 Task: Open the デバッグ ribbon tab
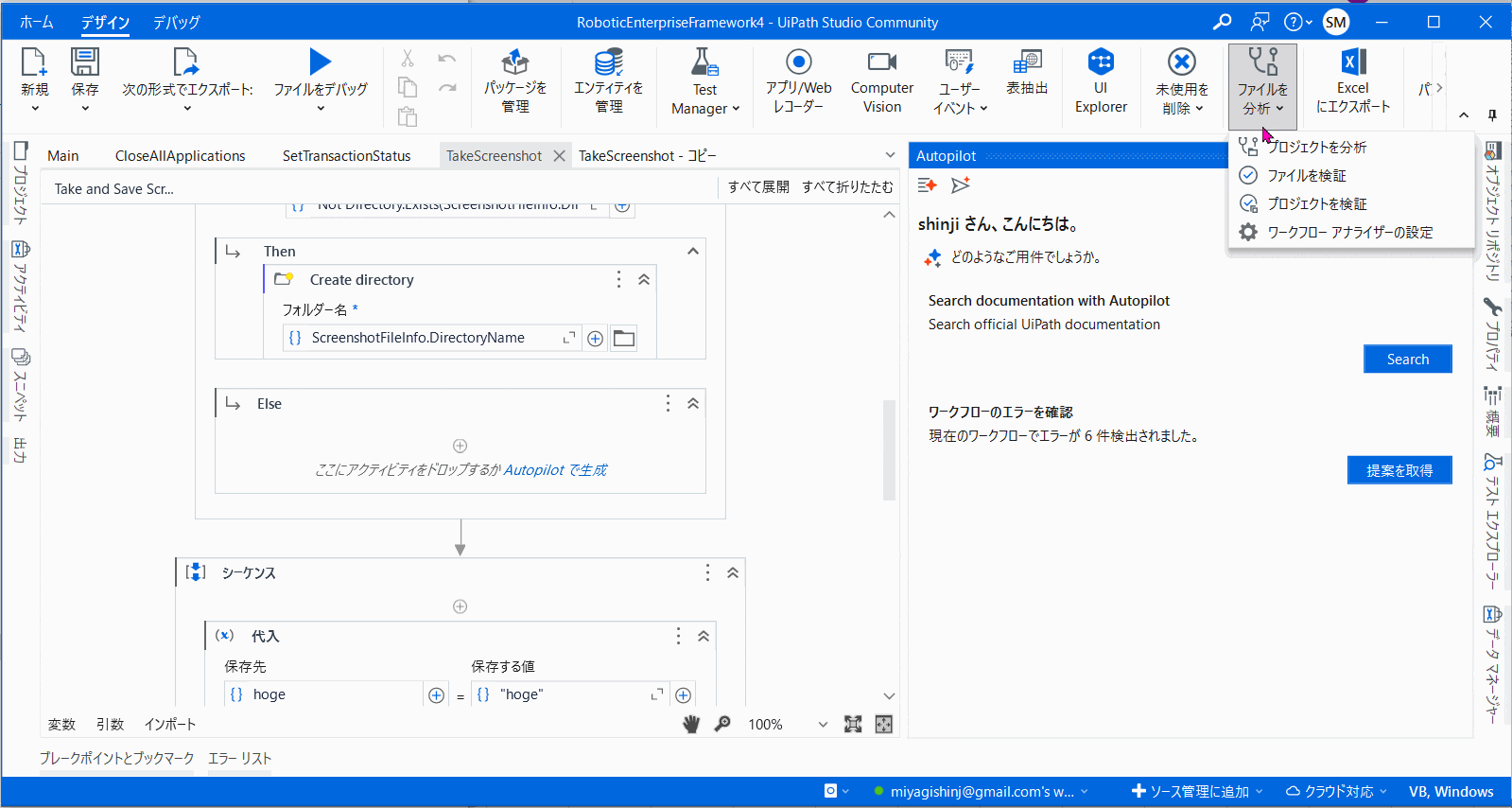(177, 22)
